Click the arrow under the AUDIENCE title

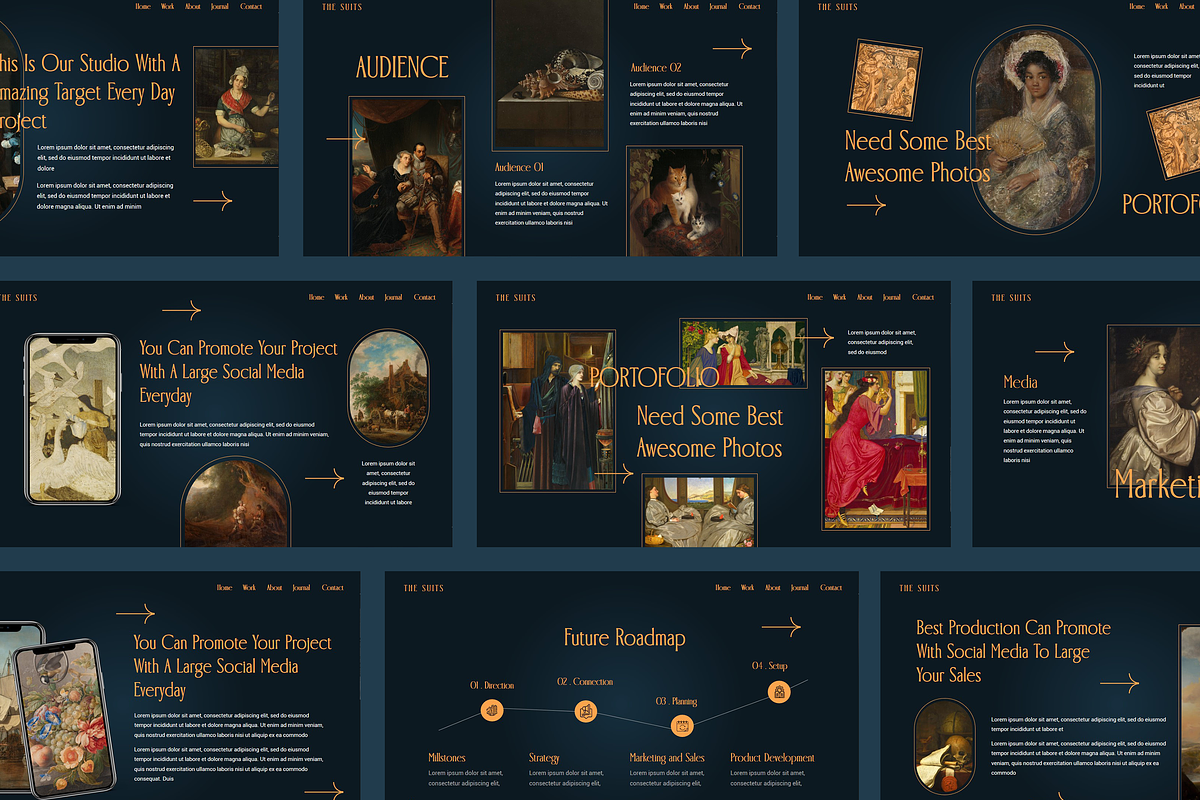(346, 138)
